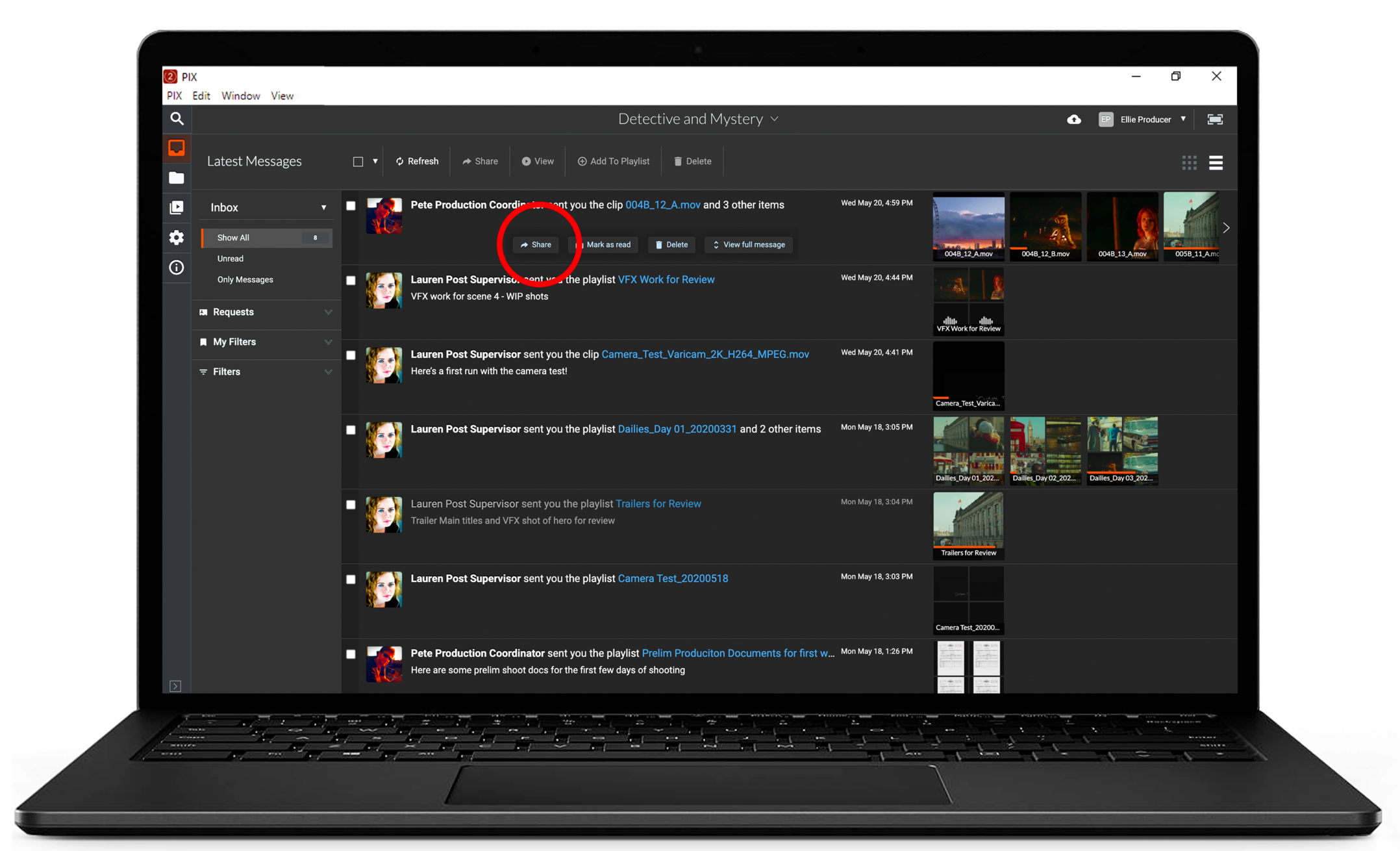Open the Edit menu
This screenshot has height=851, width=1400.
tap(201, 96)
